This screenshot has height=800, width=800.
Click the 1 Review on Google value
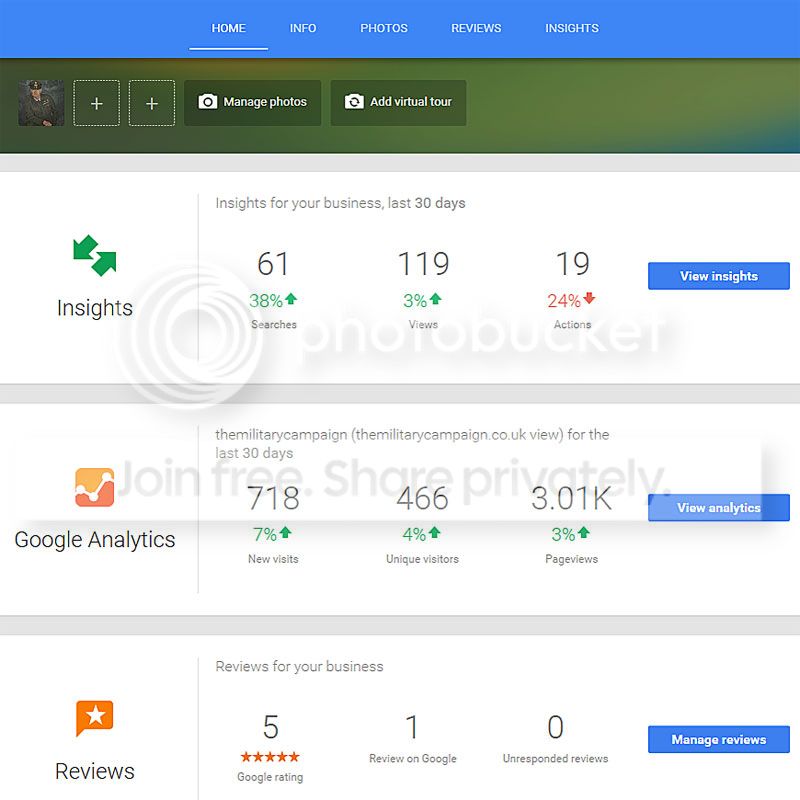point(412,727)
